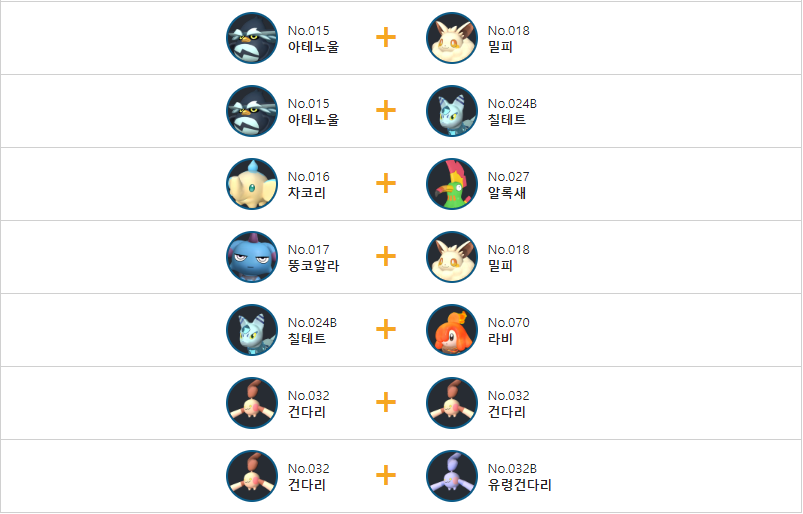Click No.024B label next to 아테노울 row
Screen dimensions: 803x514
point(512,103)
